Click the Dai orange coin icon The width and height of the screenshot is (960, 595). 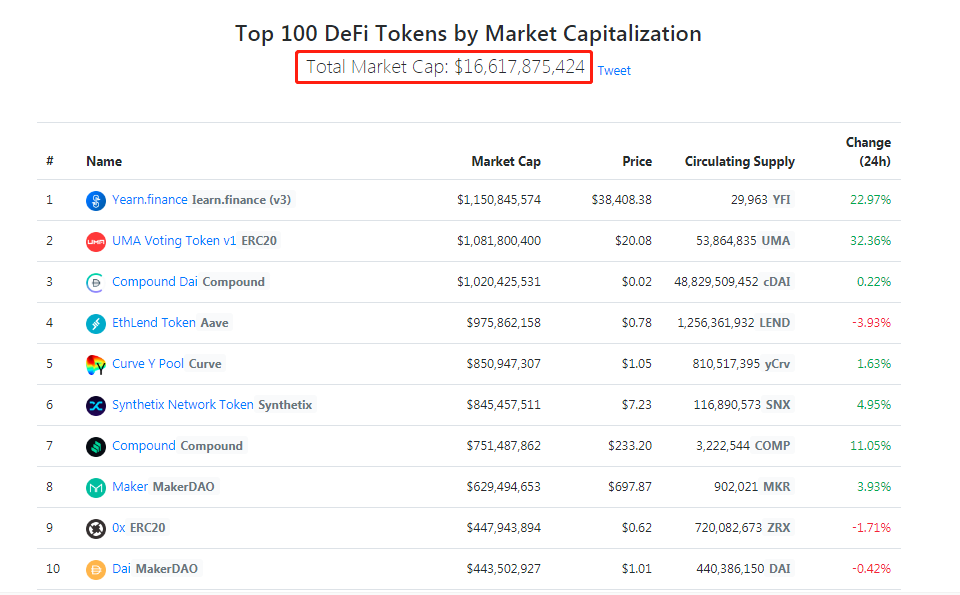(95, 569)
